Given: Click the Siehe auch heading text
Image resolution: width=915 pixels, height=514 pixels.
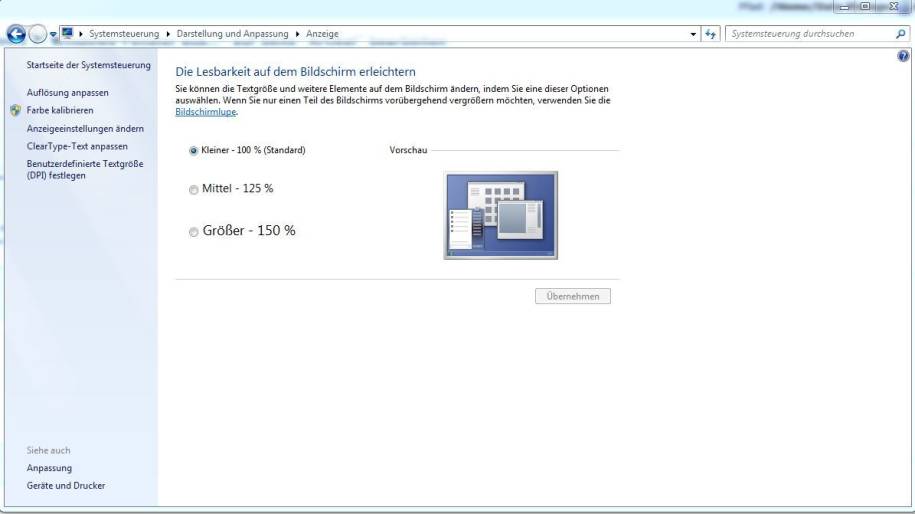Looking at the screenshot, I should point(48,450).
